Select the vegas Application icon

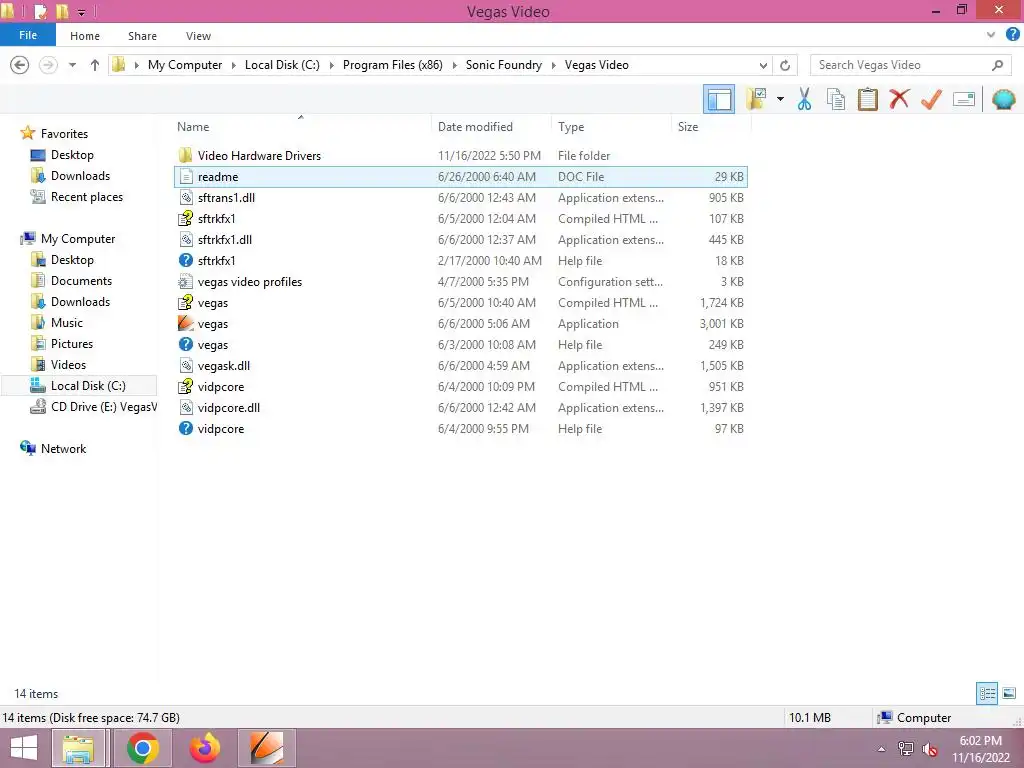(x=186, y=323)
